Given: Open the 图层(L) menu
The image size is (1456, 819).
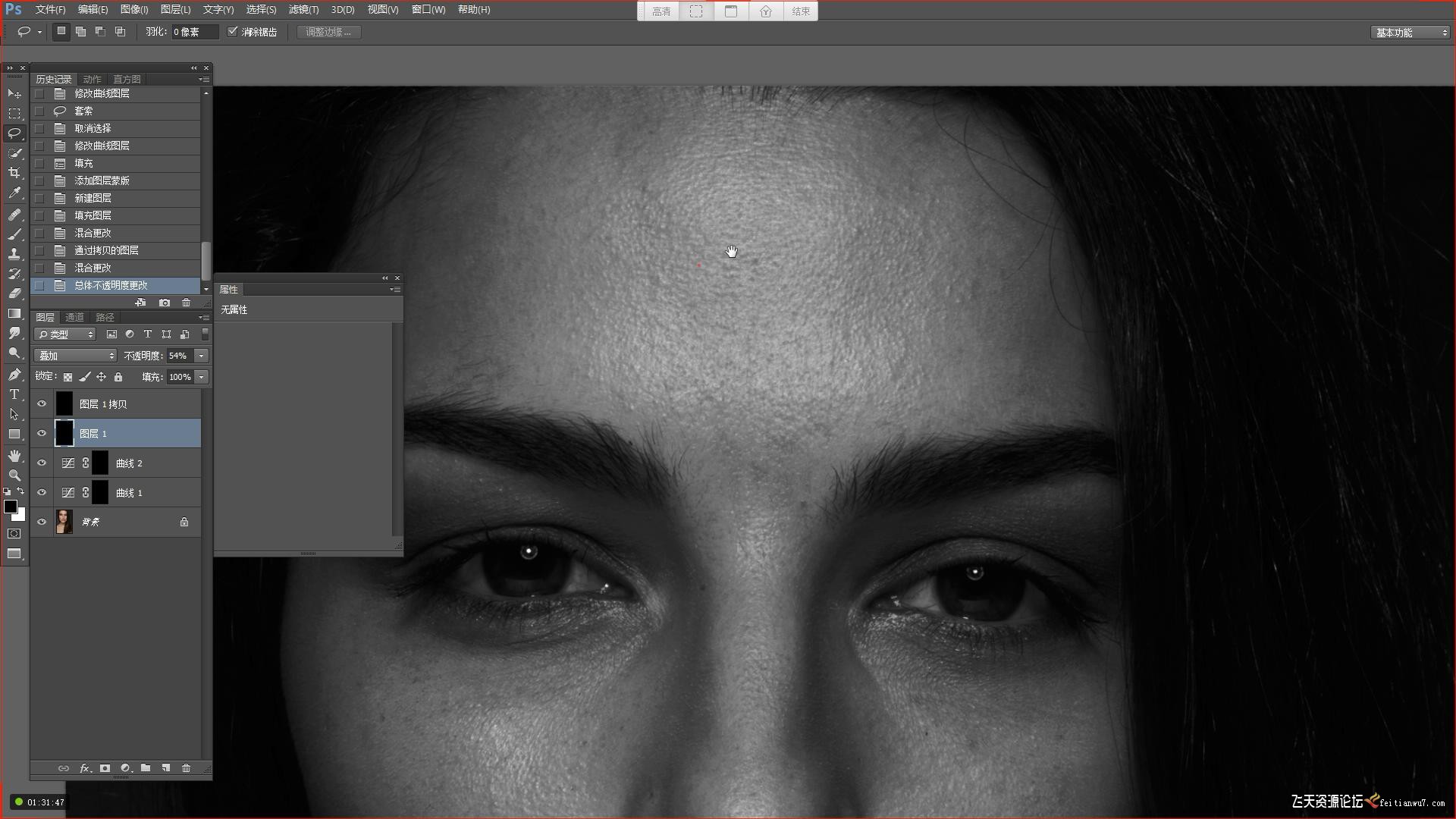Looking at the screenshot, I should 176,9.
